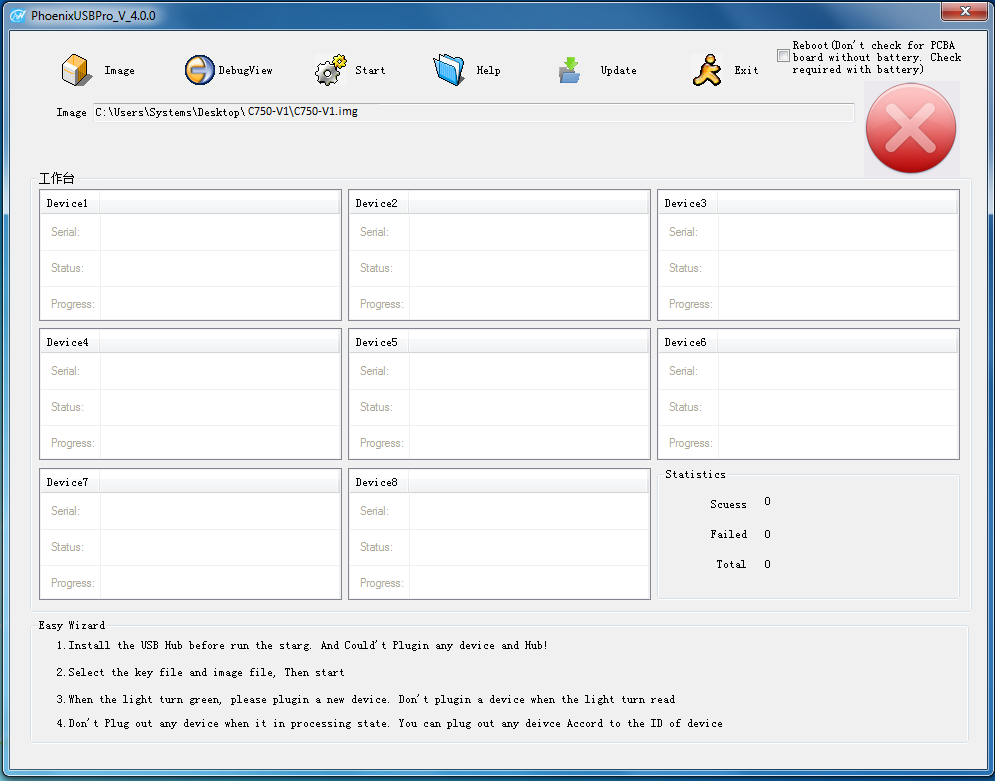Click Device6 Progress label
The height and width of the screenshot is (781, 995).
690,443
